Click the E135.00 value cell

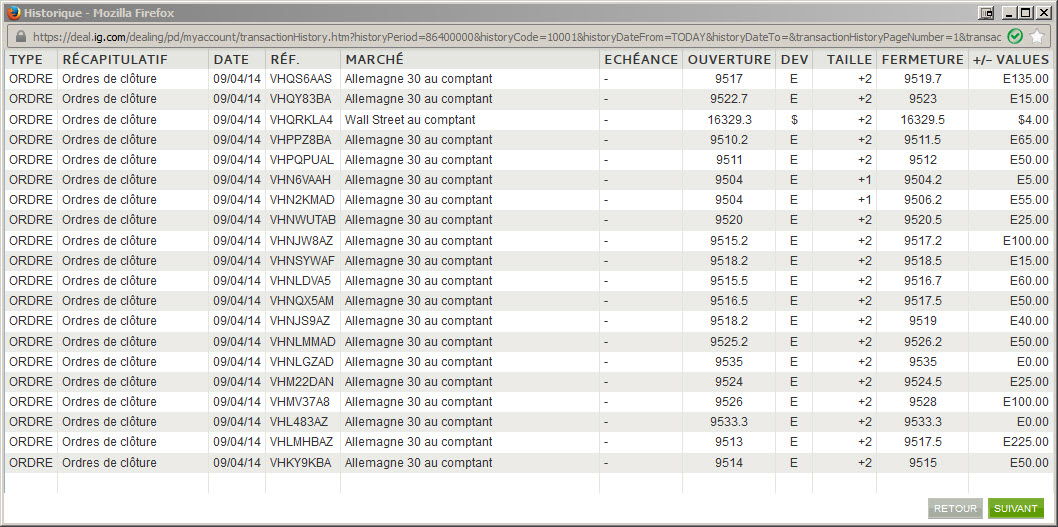click(x=1026, y=79)
